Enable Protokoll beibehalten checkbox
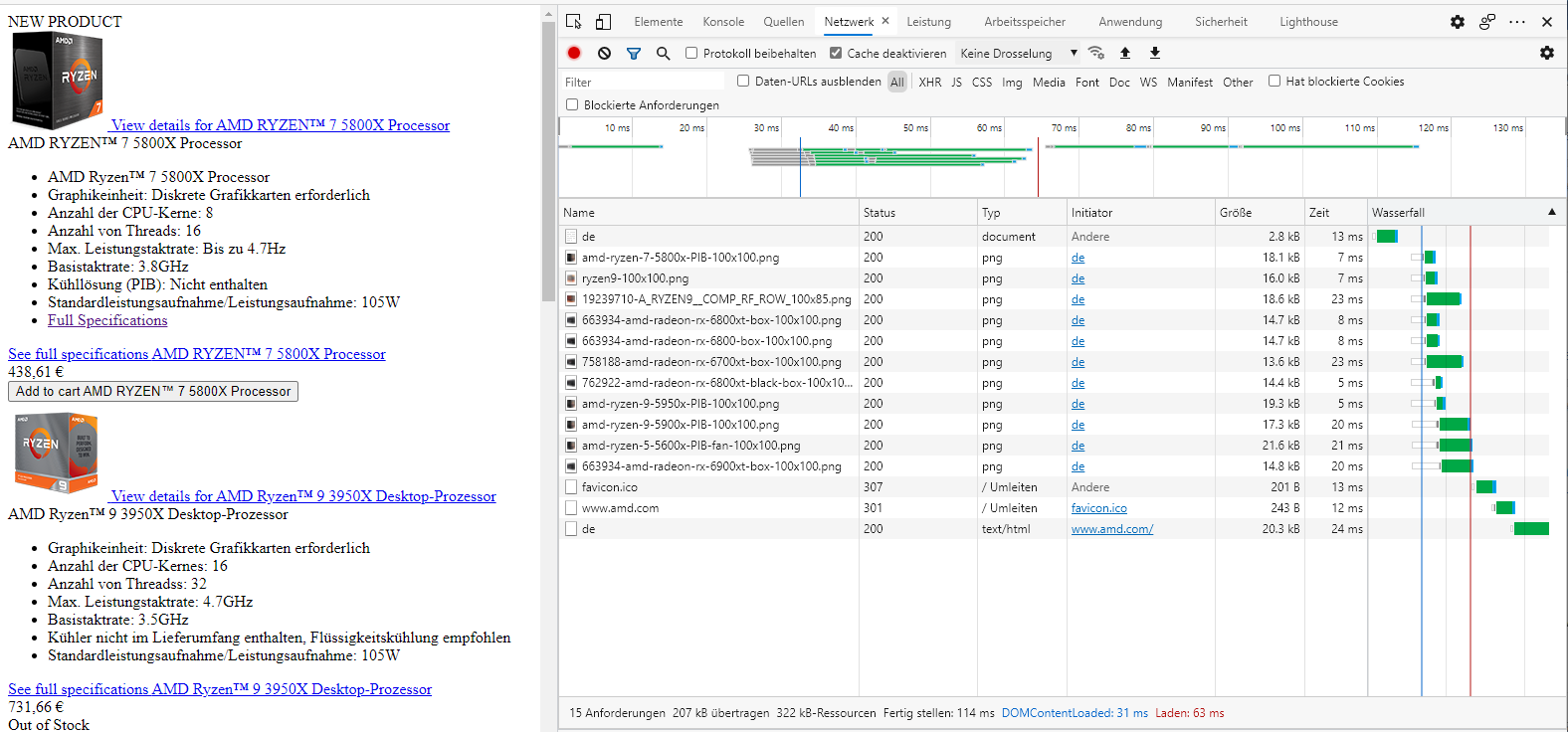The height and width of the screenshot is (732, 1568). pyautogui.click(x=691, y=53)
